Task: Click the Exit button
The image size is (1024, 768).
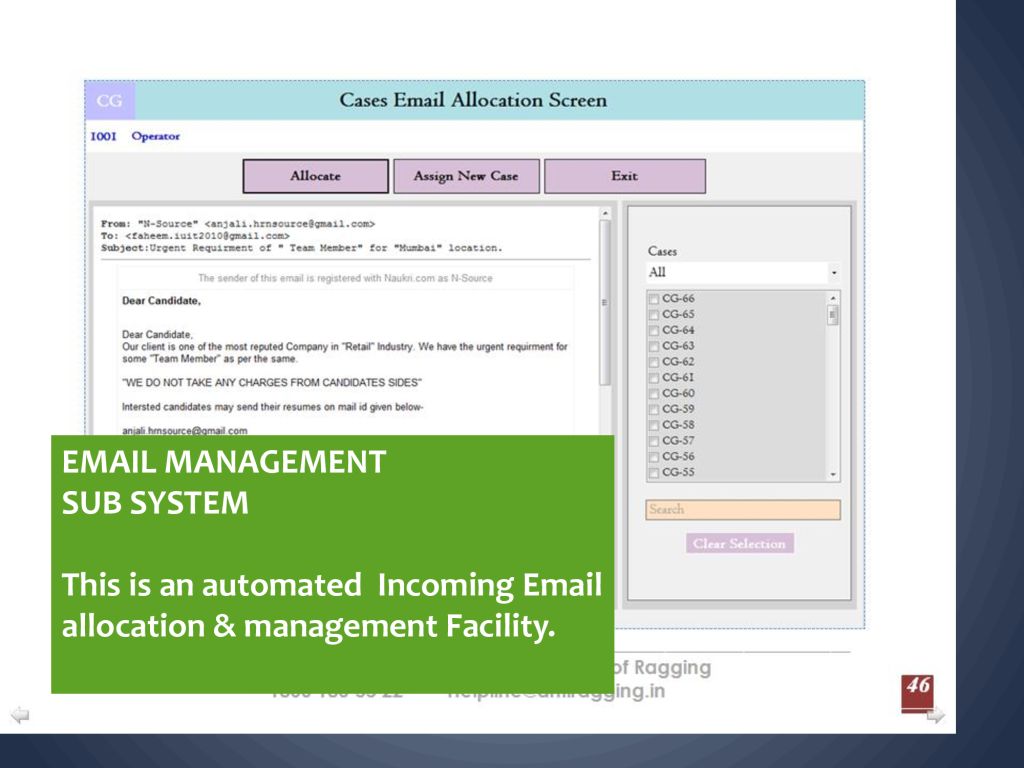Action: tap(624, 176)
